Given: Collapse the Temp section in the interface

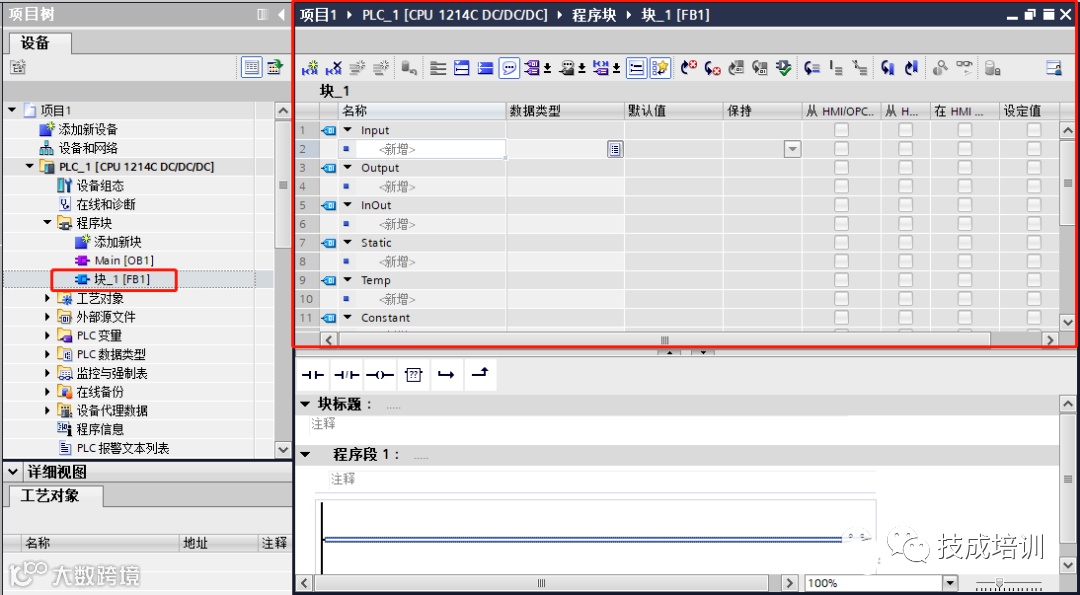Looking at the screenshot, I should coord(348,280).
